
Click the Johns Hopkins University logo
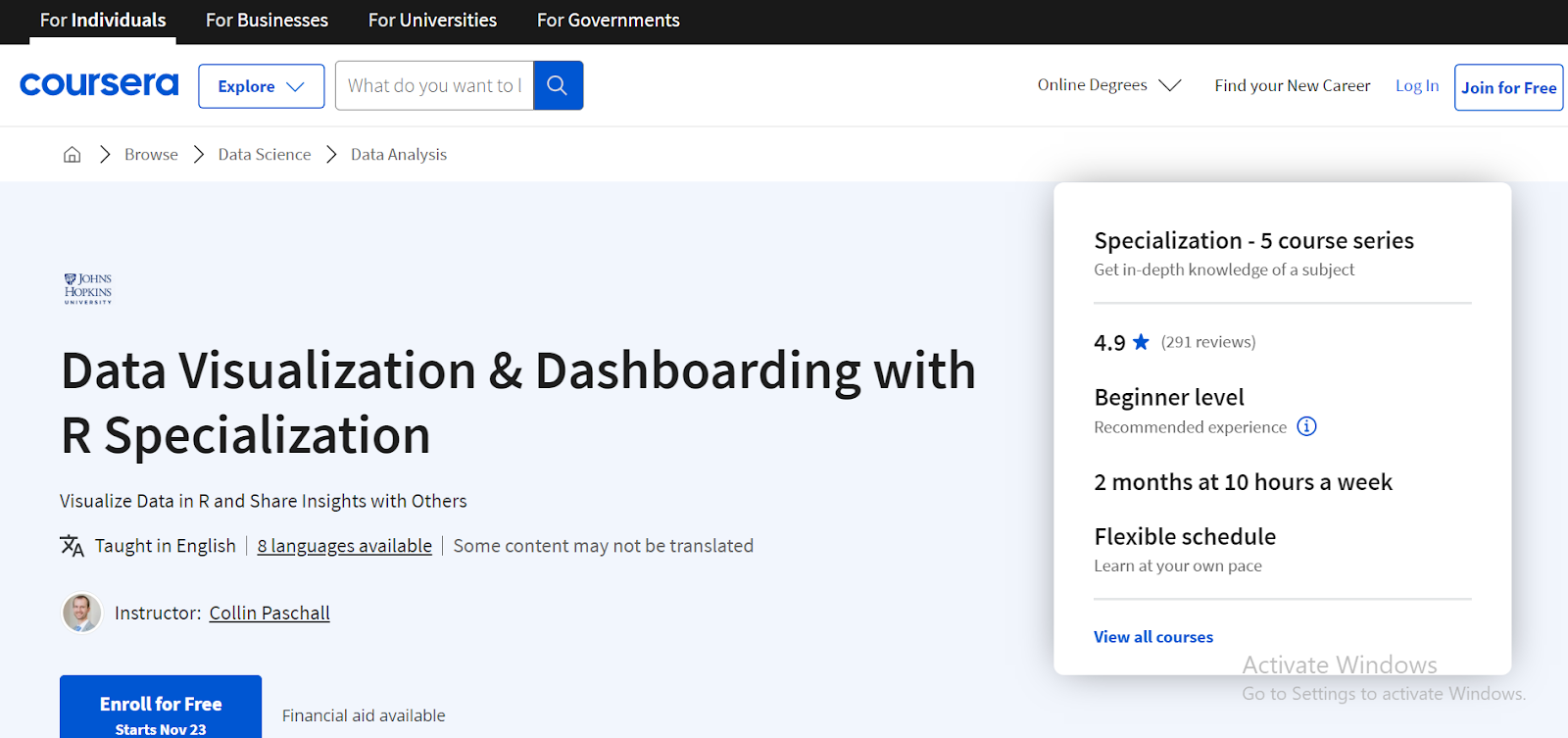tap(88, 289)
